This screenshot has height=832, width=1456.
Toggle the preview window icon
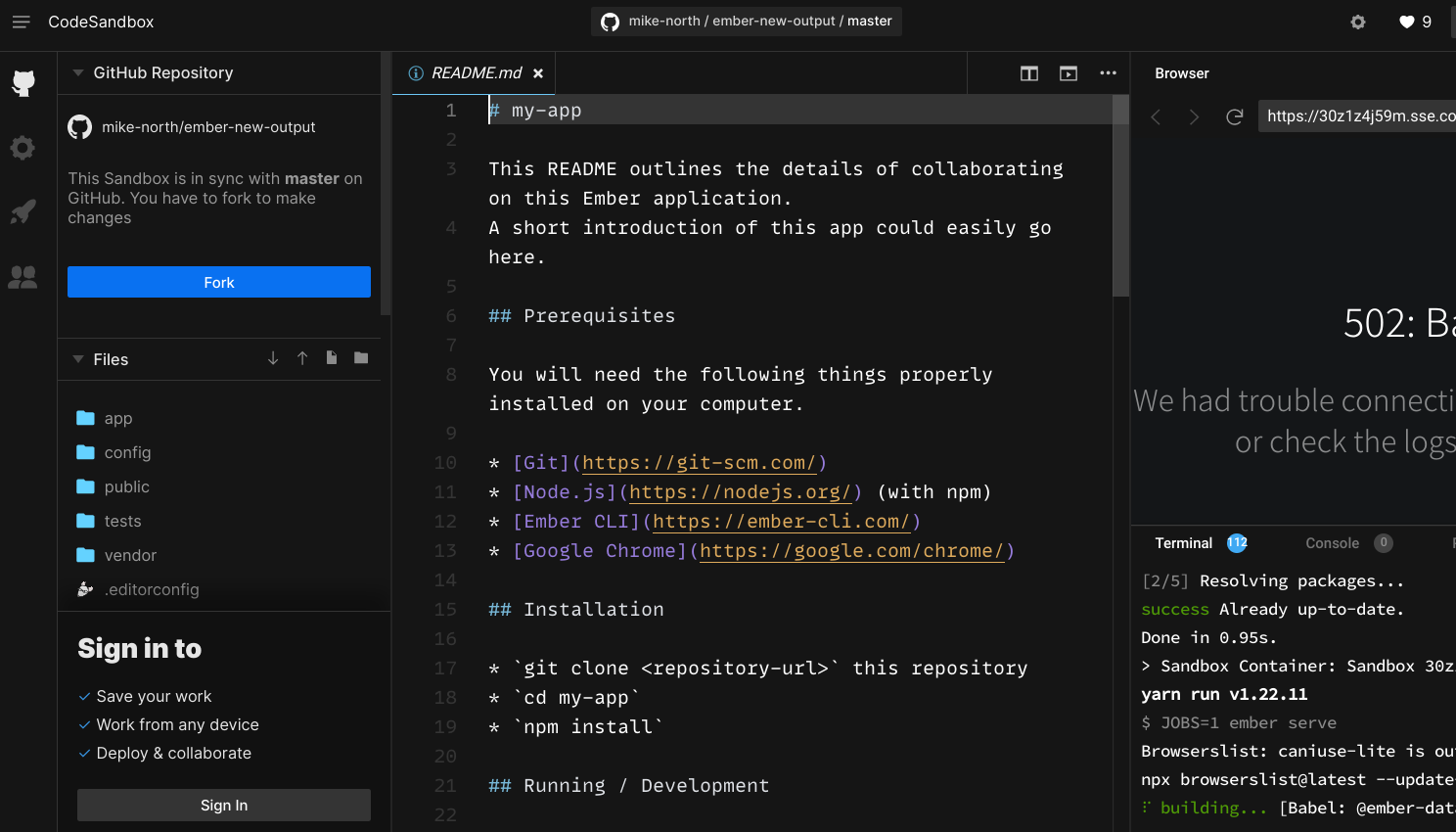click(1069, 73)
